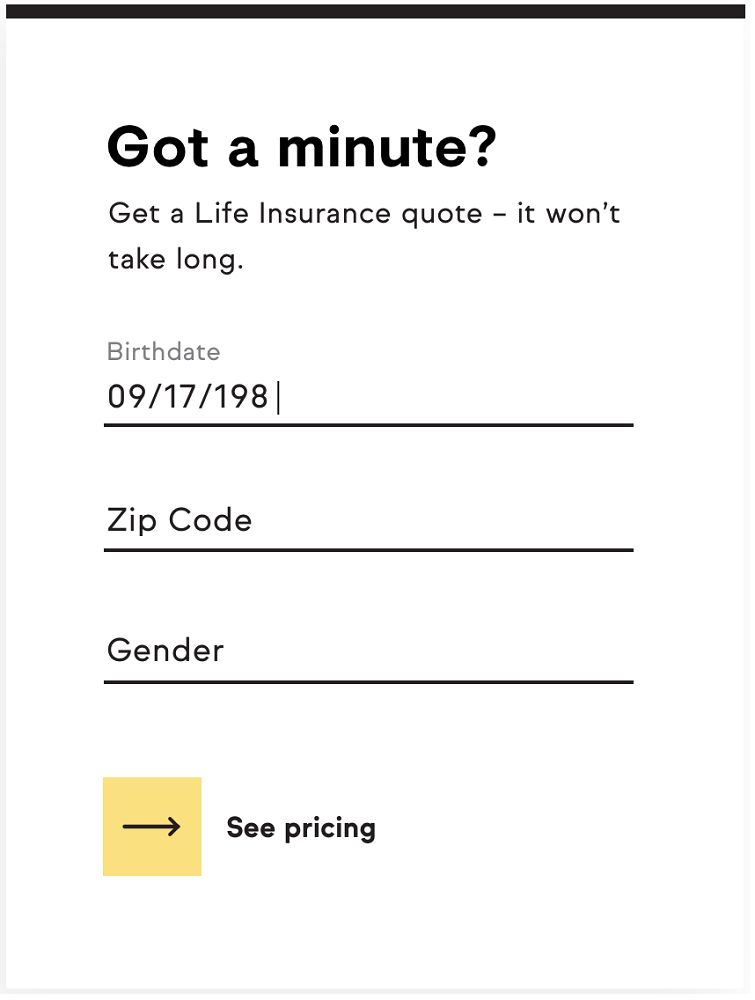Click the yellow arrow icon button
Screen dimensions: 755x1000
click(152, 826)
